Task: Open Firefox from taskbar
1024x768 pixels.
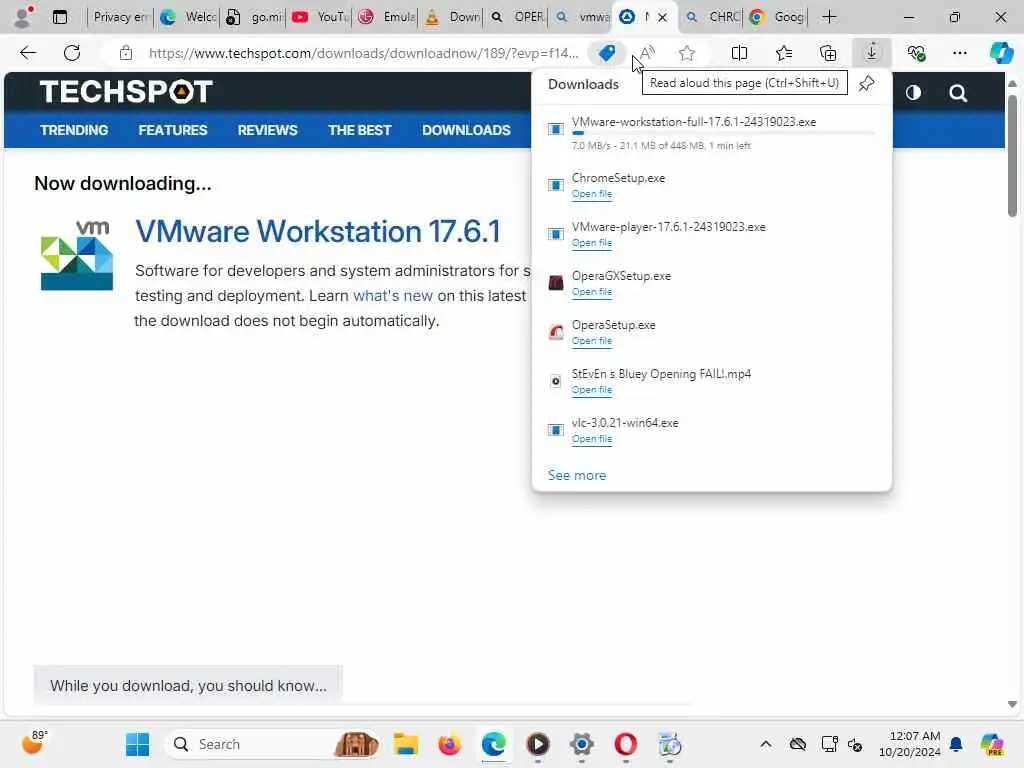Action: pyautogui.click(x=449, y=744)
